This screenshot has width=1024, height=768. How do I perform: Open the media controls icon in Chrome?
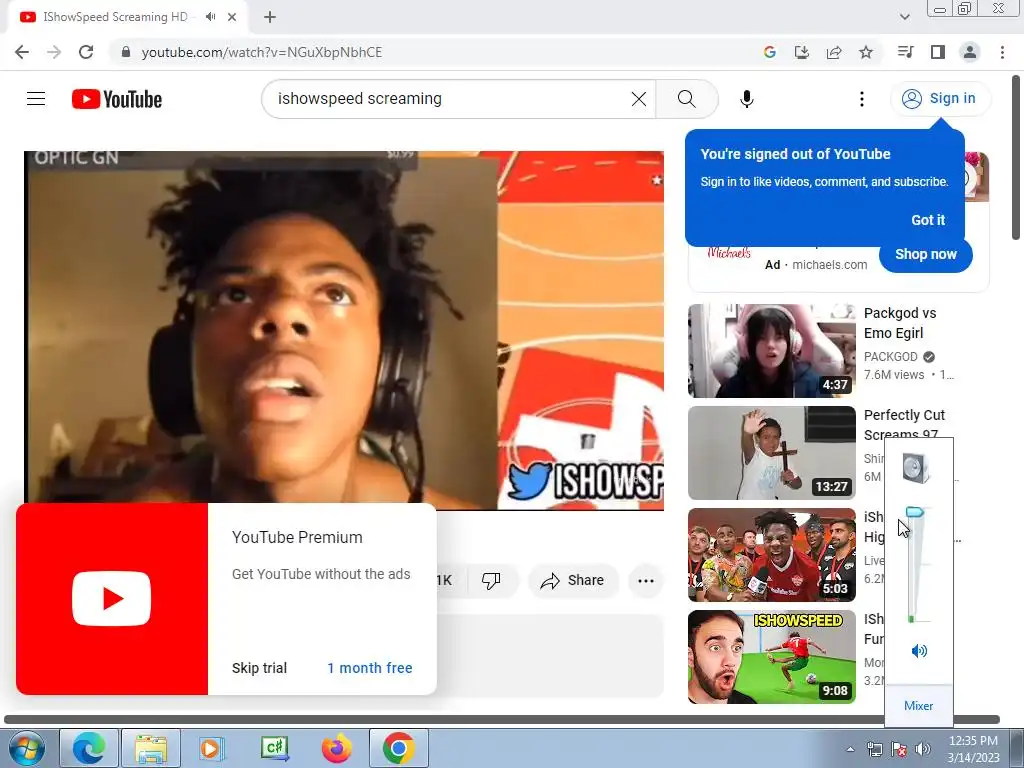pos(905,52)
